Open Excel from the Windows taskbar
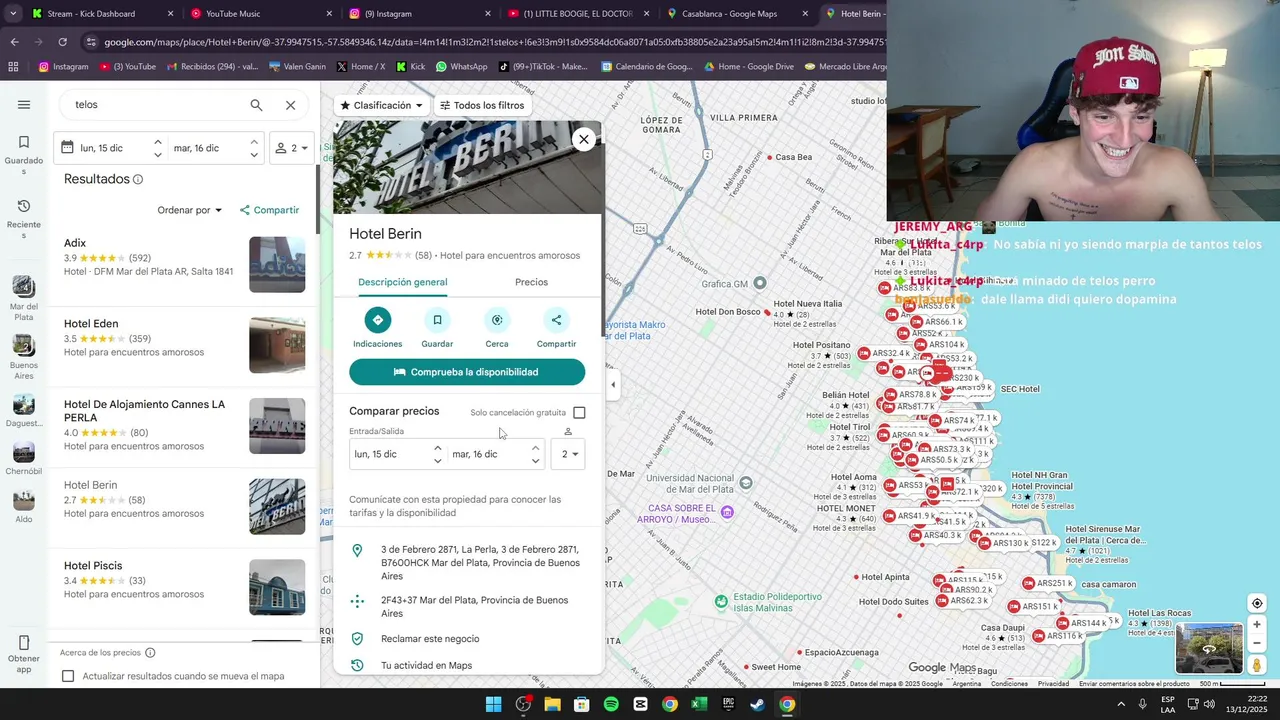 (x=699, y=704)
